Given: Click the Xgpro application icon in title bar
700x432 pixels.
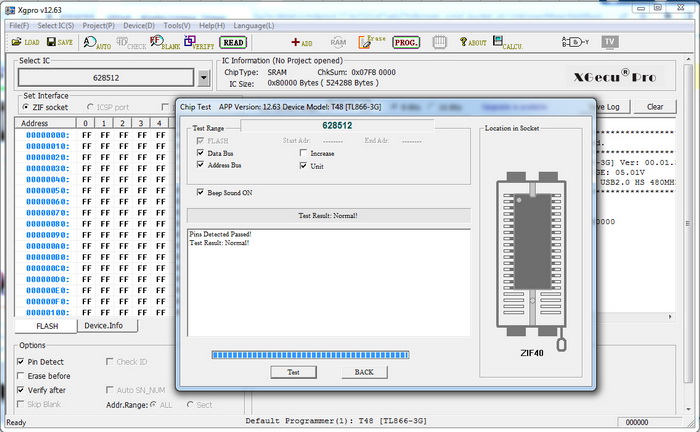Looking at the screenshot, I should click(10, 9).
